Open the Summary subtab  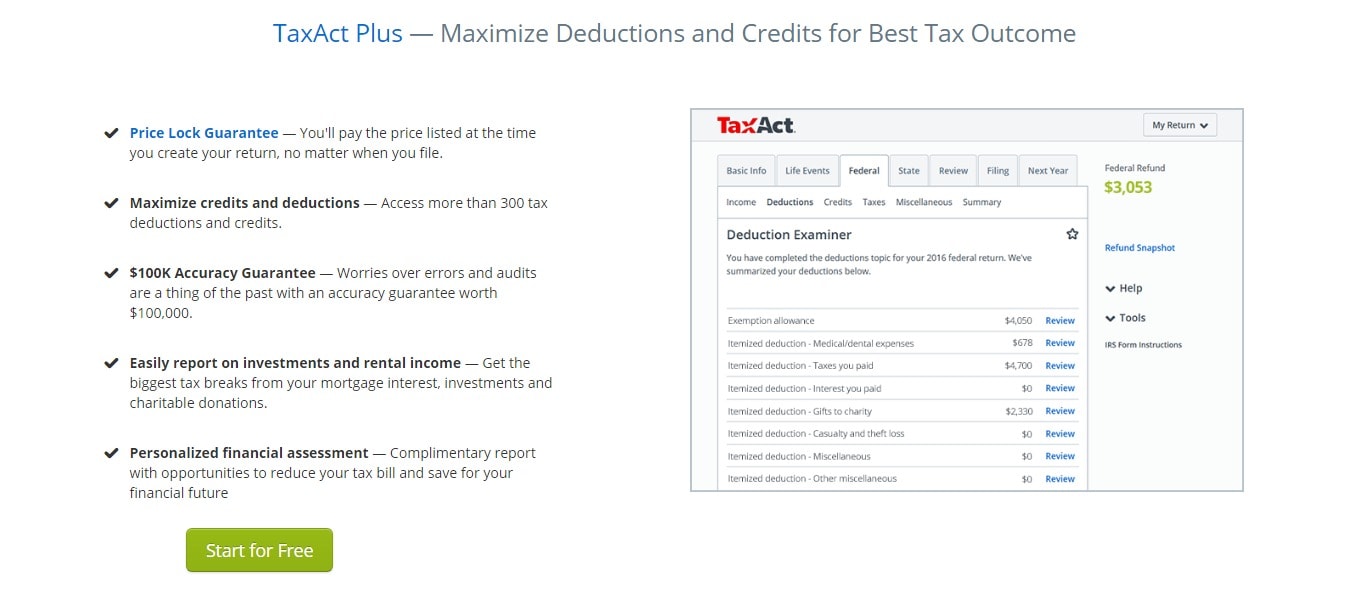982,202
